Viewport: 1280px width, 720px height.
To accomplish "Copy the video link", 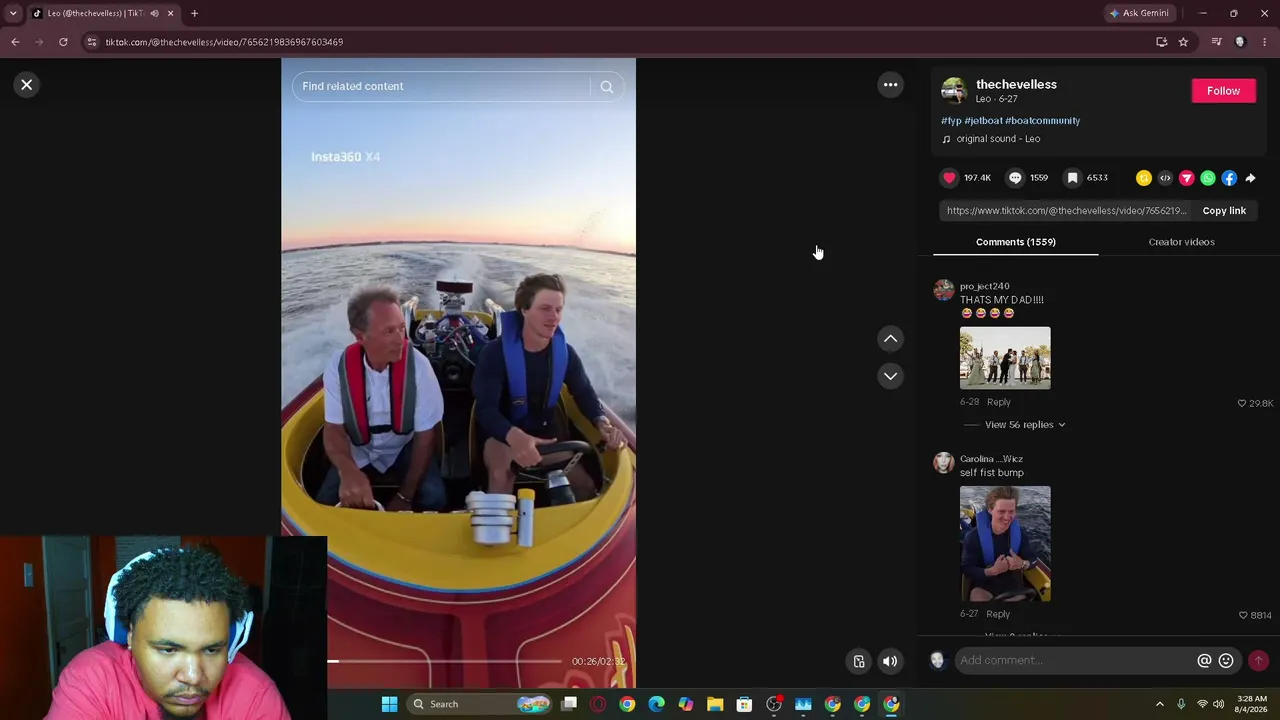I will 1224,211.
